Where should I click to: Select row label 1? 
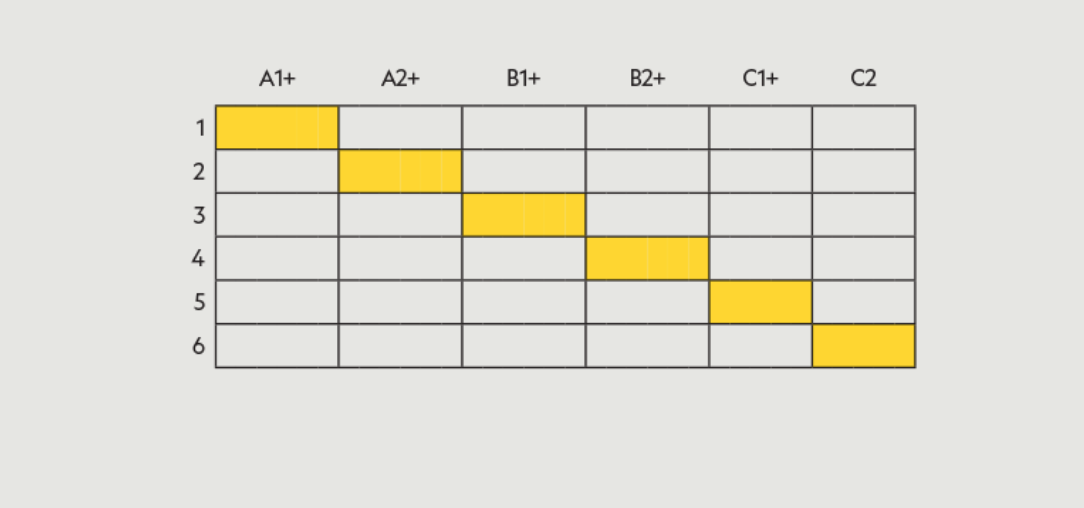coord(199,128)
